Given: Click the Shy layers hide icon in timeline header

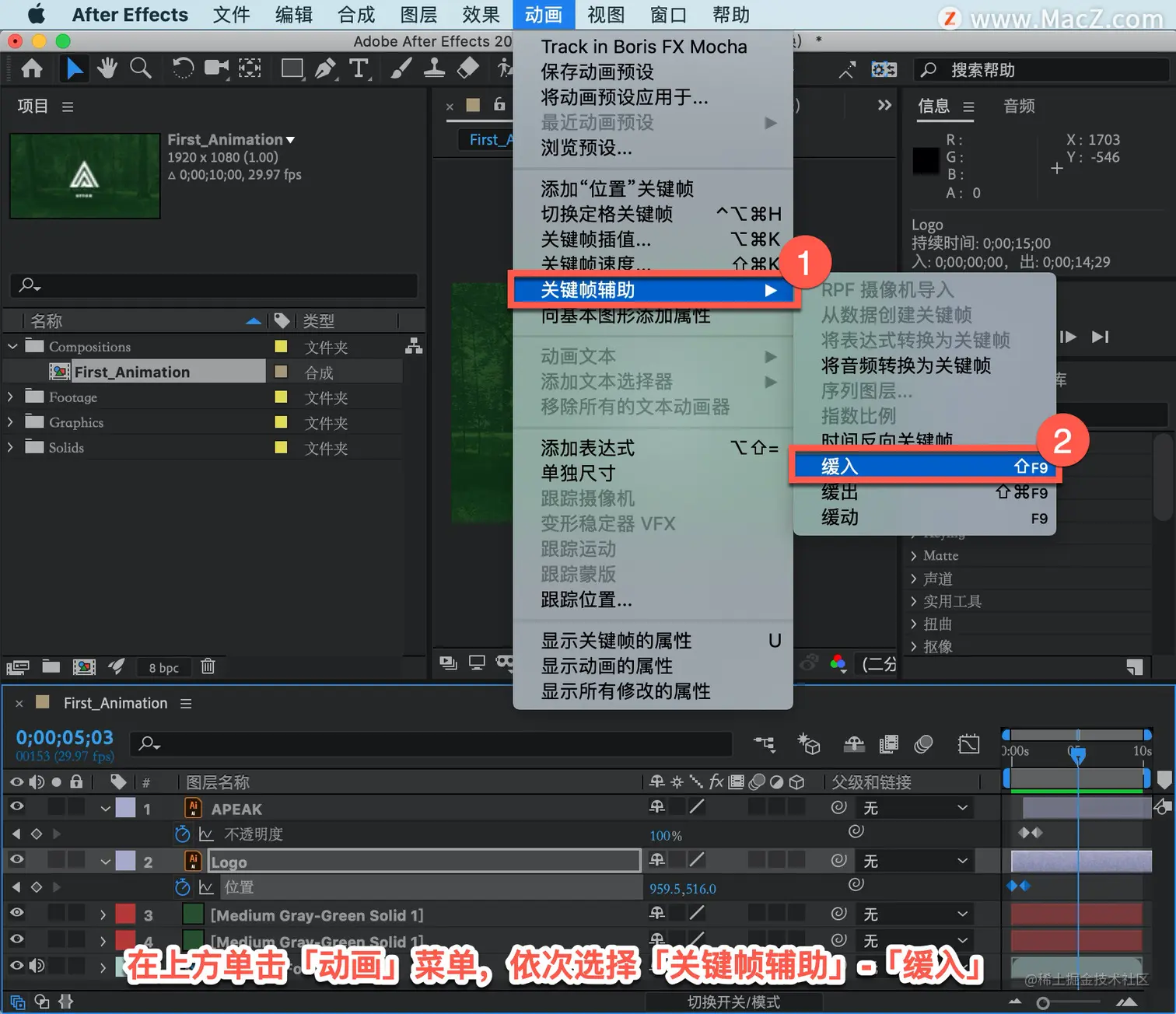Looking at the screenshot, I should coord(854,745).
